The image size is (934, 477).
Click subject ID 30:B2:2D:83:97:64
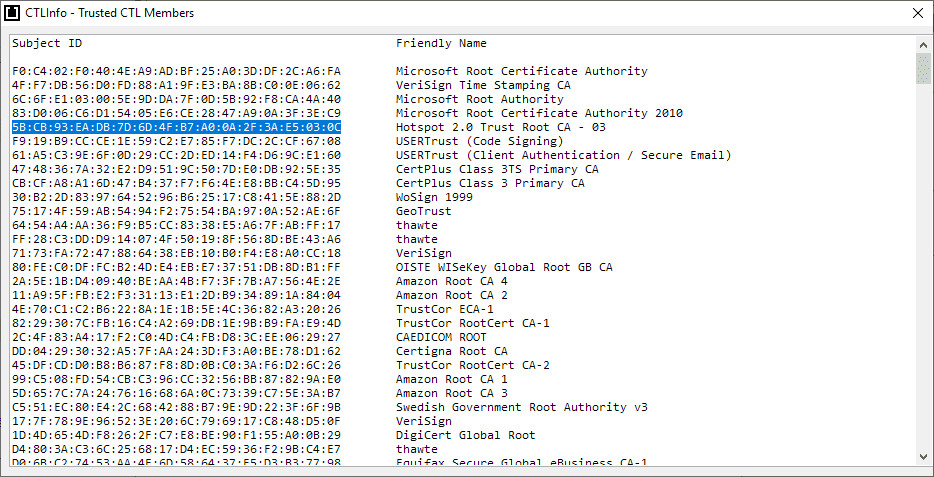[x=176, y=197]
